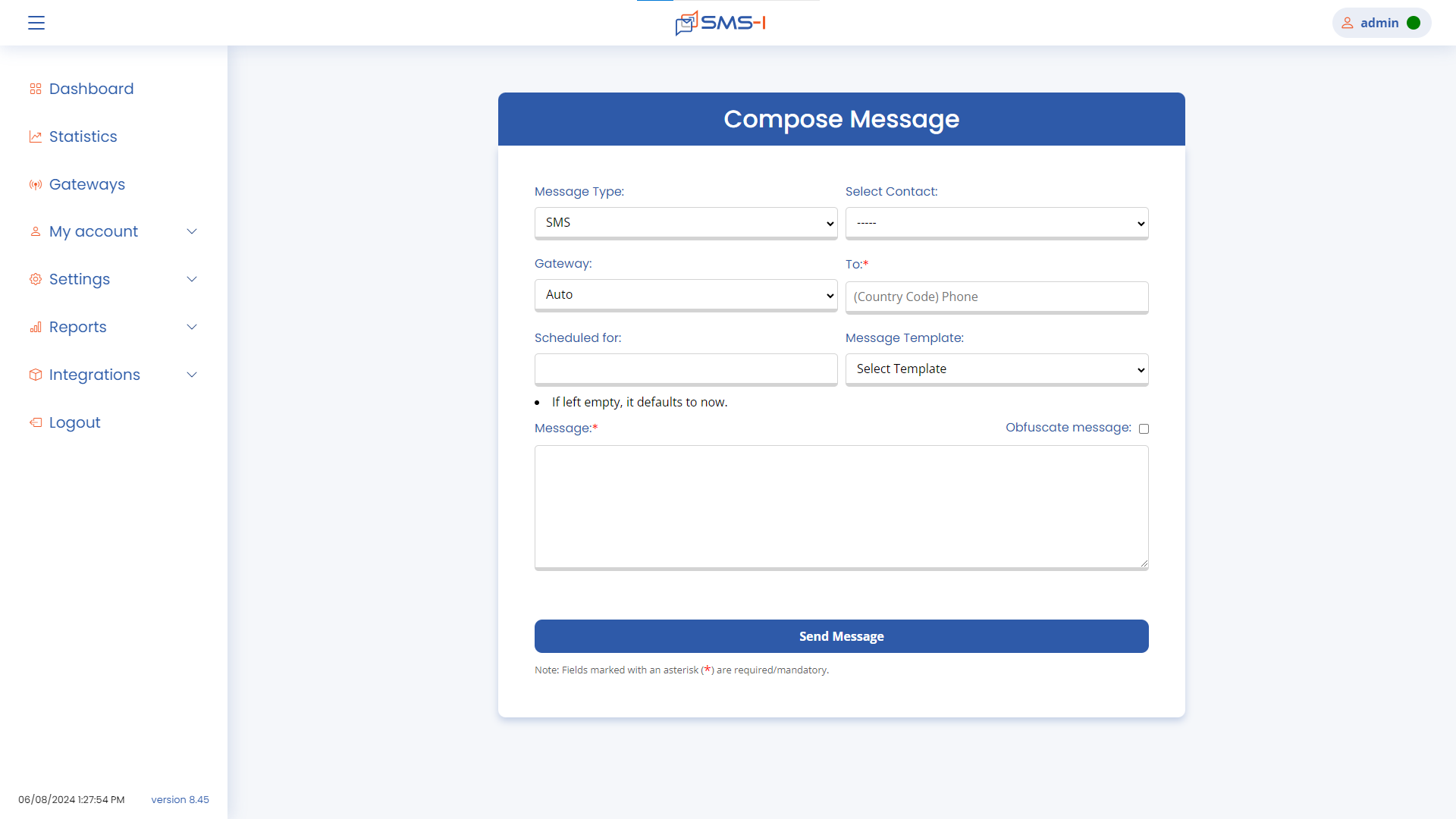
Task: Click the Integrations box icon
Action: (36, 375)
